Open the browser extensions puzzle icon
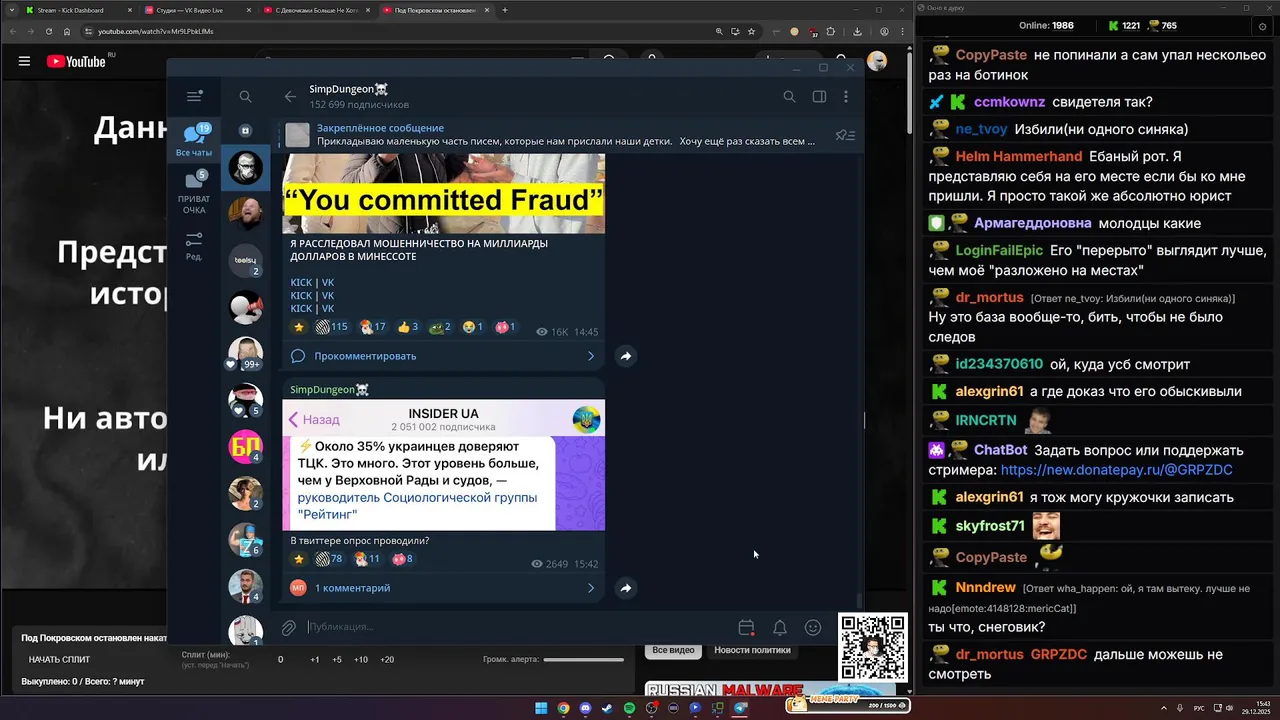Screen dimensions: 1280x720 (830, 31)
